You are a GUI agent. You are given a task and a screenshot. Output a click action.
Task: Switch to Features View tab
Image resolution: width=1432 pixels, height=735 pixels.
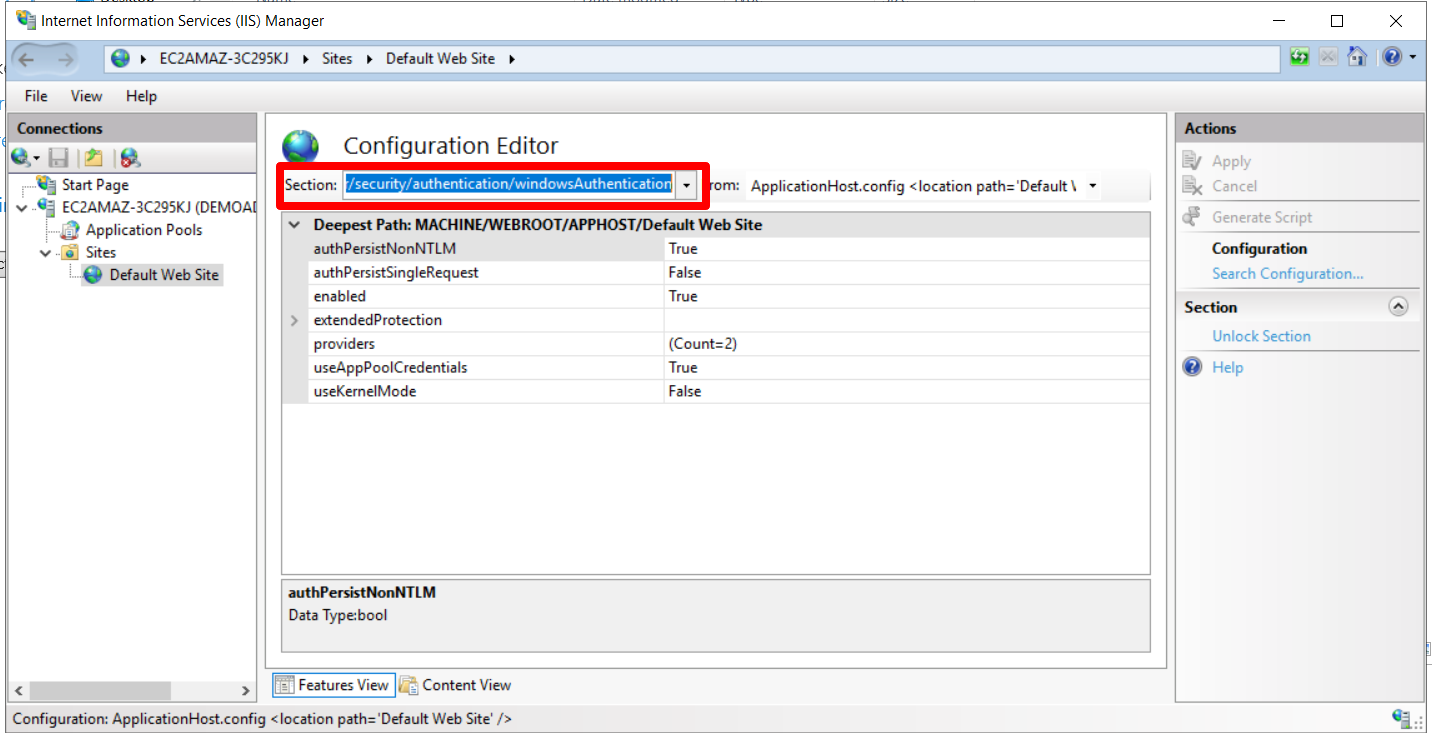click(x=333, y=685)
